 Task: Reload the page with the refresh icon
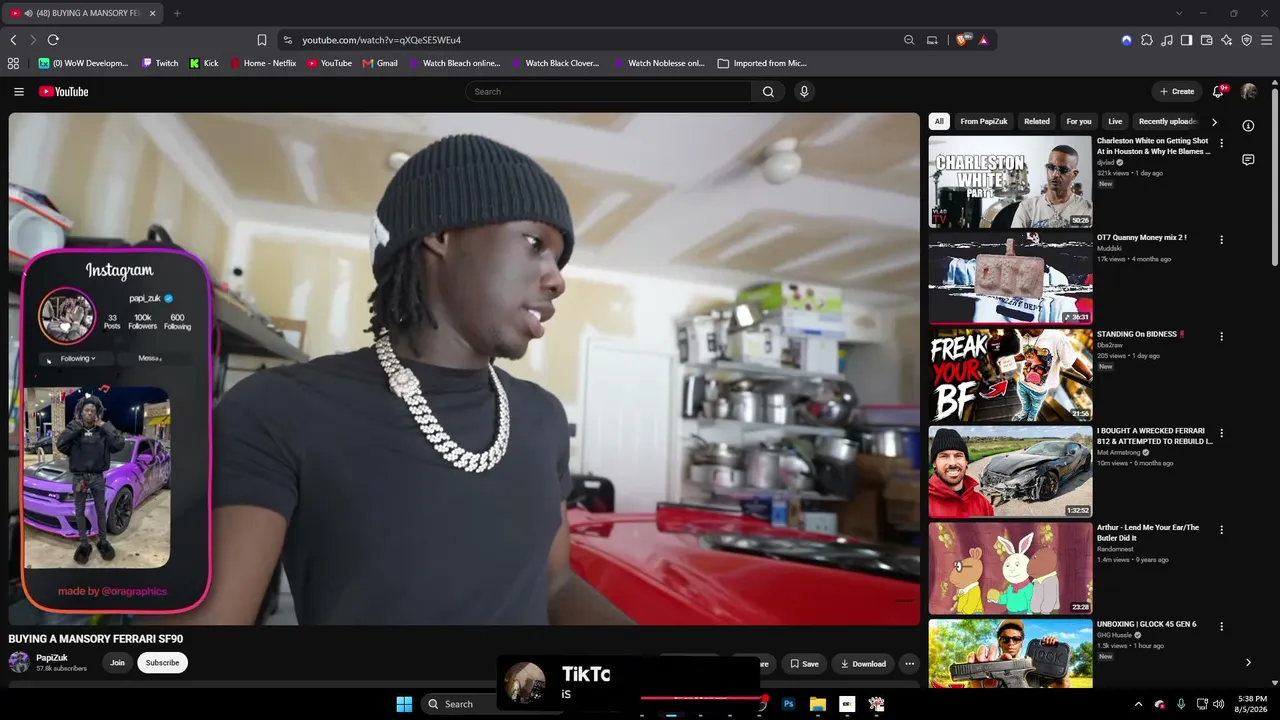53,40
